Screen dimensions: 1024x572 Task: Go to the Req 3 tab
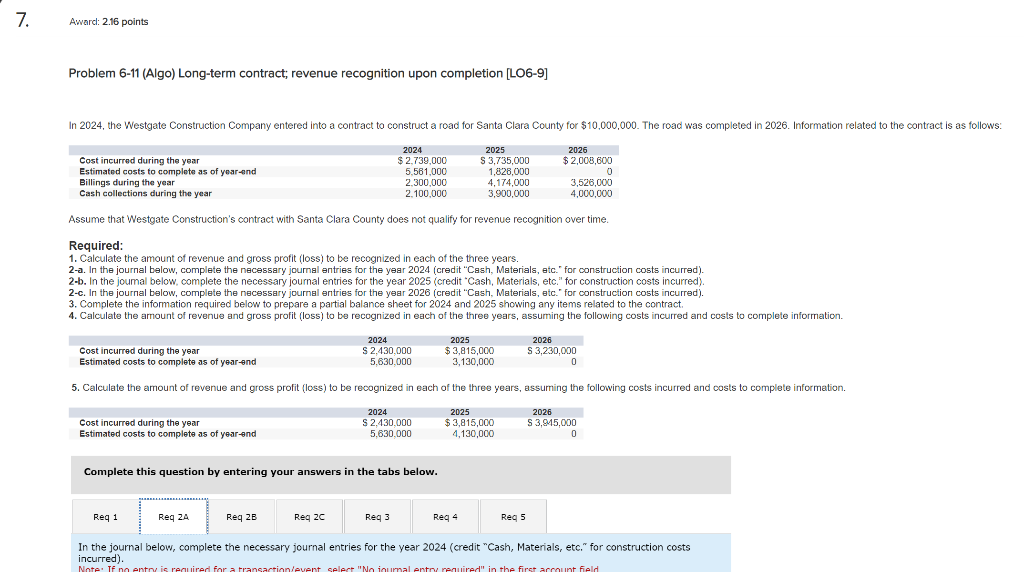click(377, 516)
